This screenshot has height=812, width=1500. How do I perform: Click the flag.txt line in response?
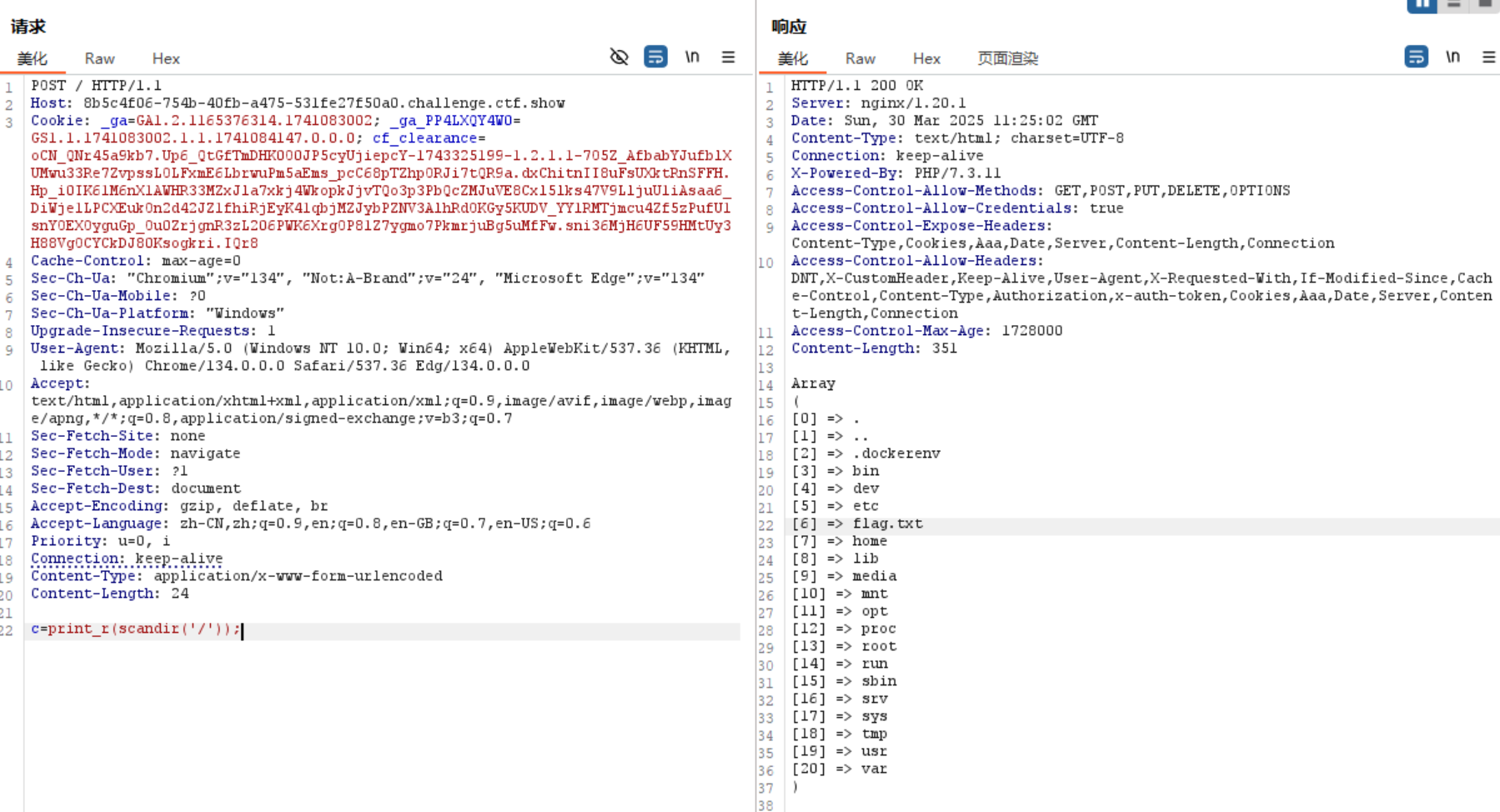(887, 524)
